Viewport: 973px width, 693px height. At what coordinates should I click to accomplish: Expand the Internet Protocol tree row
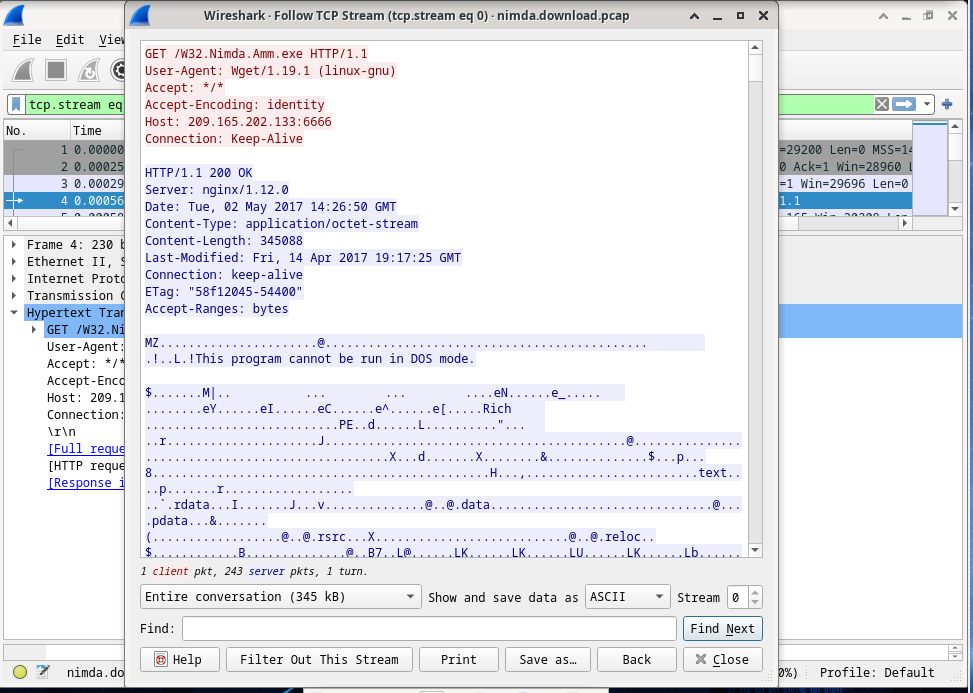14,279
